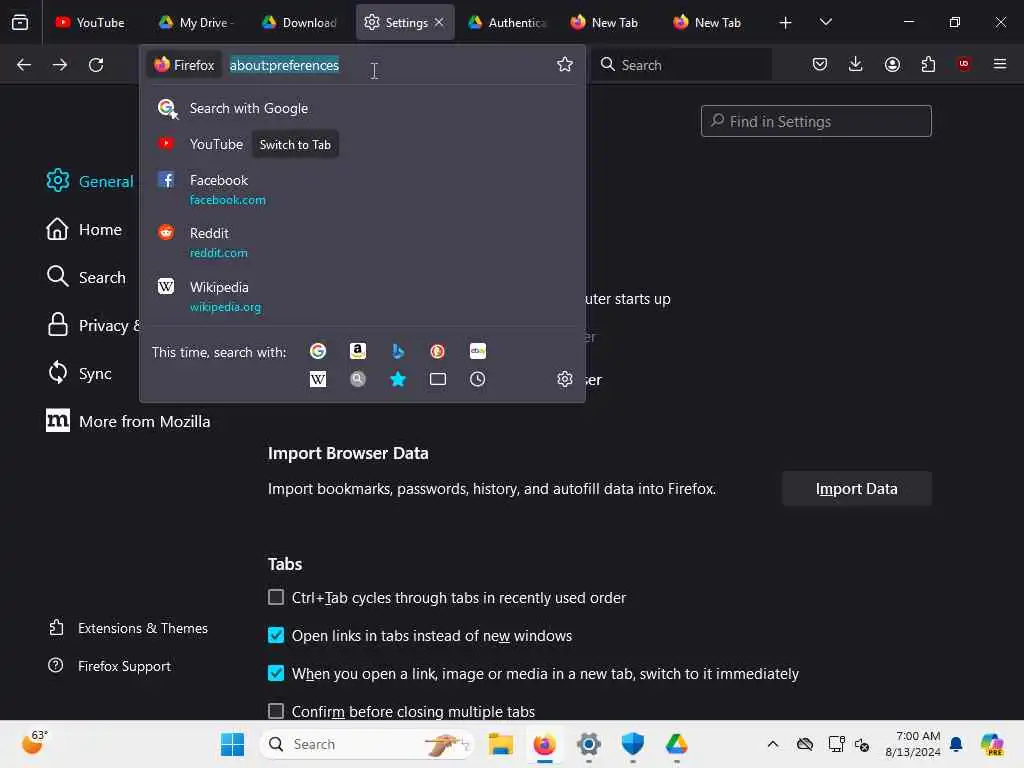
Task: Open Windows Security shield on taskbar
Action: [x=633, y=744]
